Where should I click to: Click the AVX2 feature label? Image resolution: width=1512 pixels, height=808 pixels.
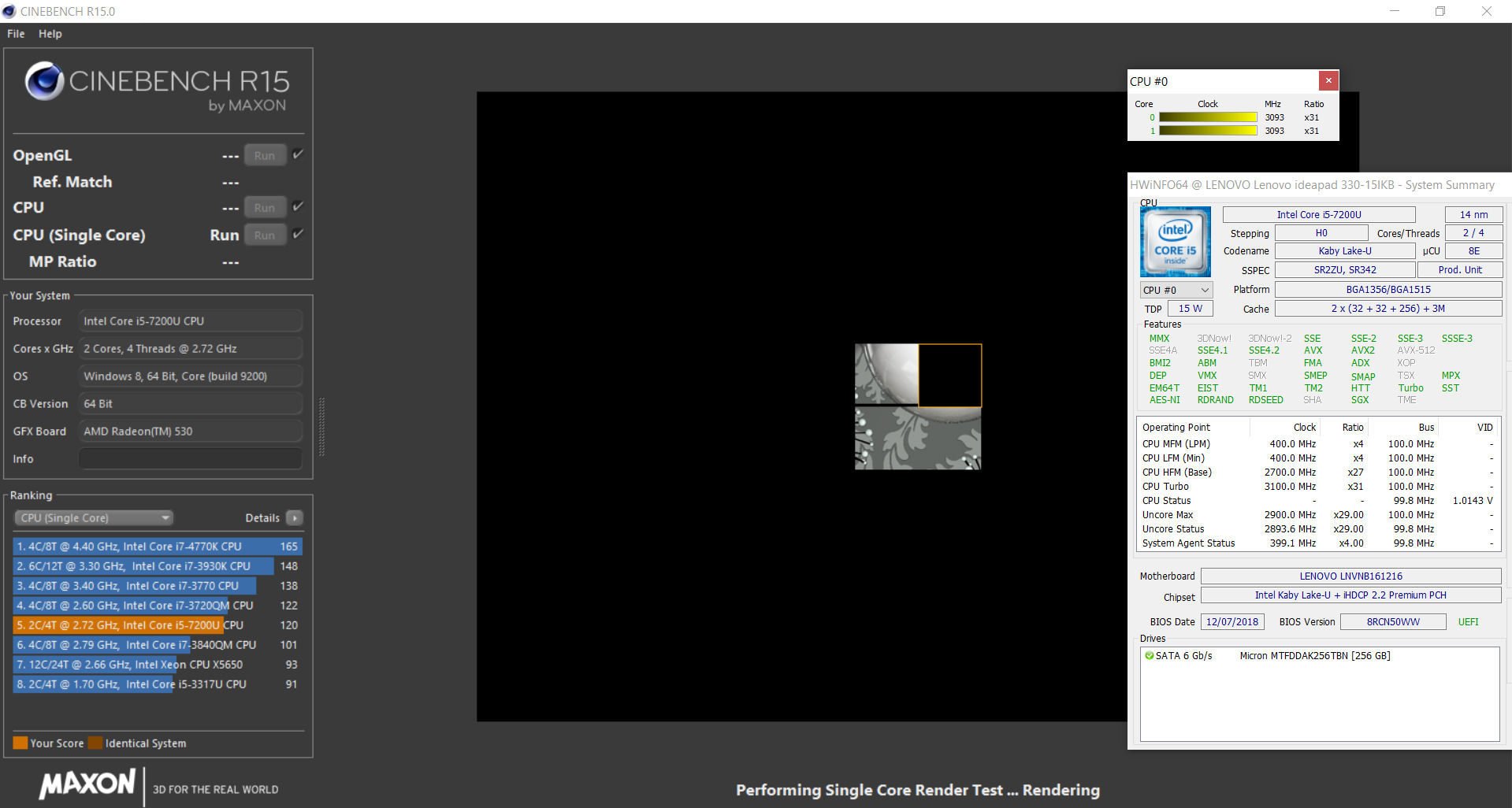(x=1362, y=350)
